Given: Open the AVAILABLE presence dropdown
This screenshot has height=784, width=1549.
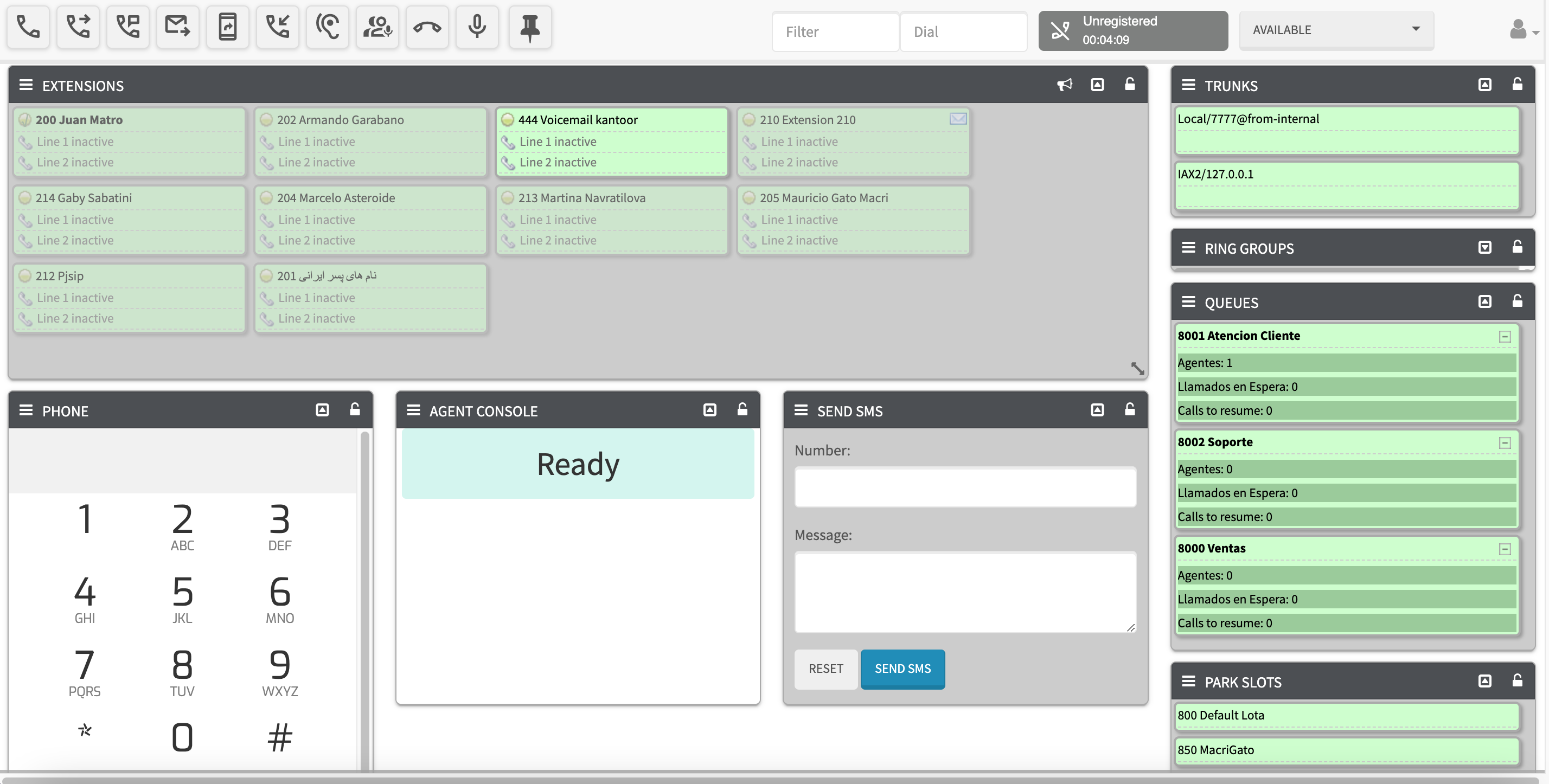Looking at the screenshot, I should (1336, 30).
